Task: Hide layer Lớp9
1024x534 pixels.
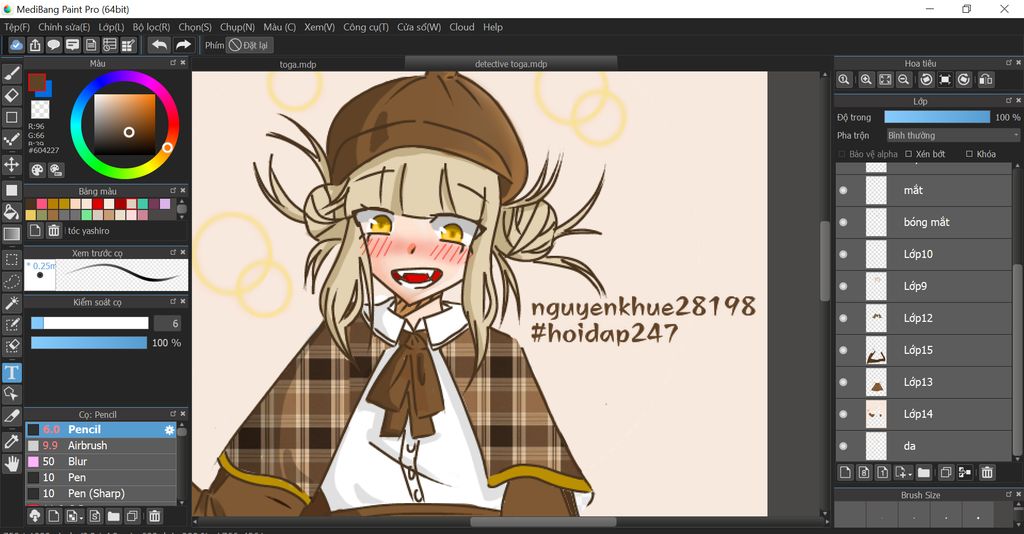Action: pyautogui.click(x=843, y=286)
